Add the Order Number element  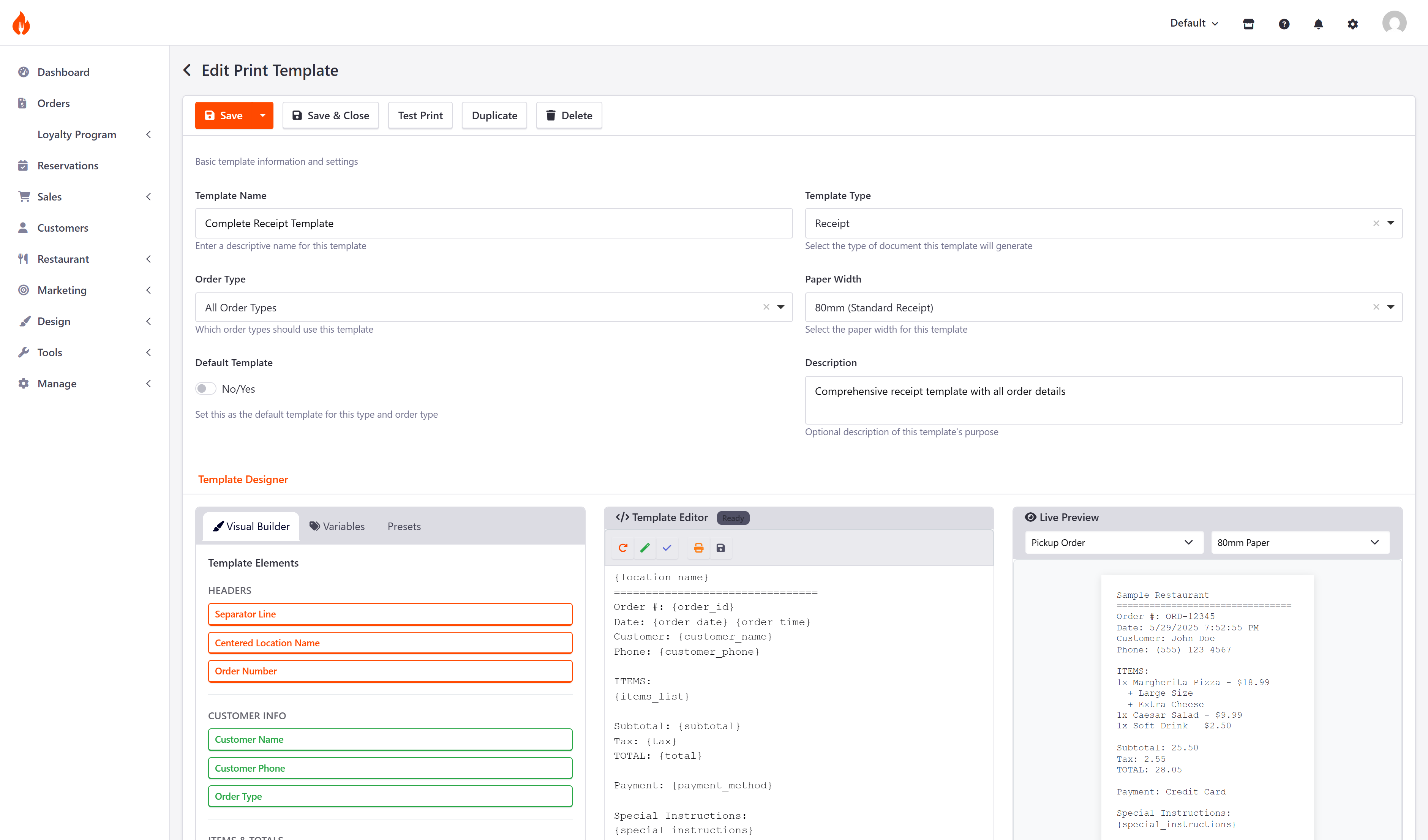[390, 671]
